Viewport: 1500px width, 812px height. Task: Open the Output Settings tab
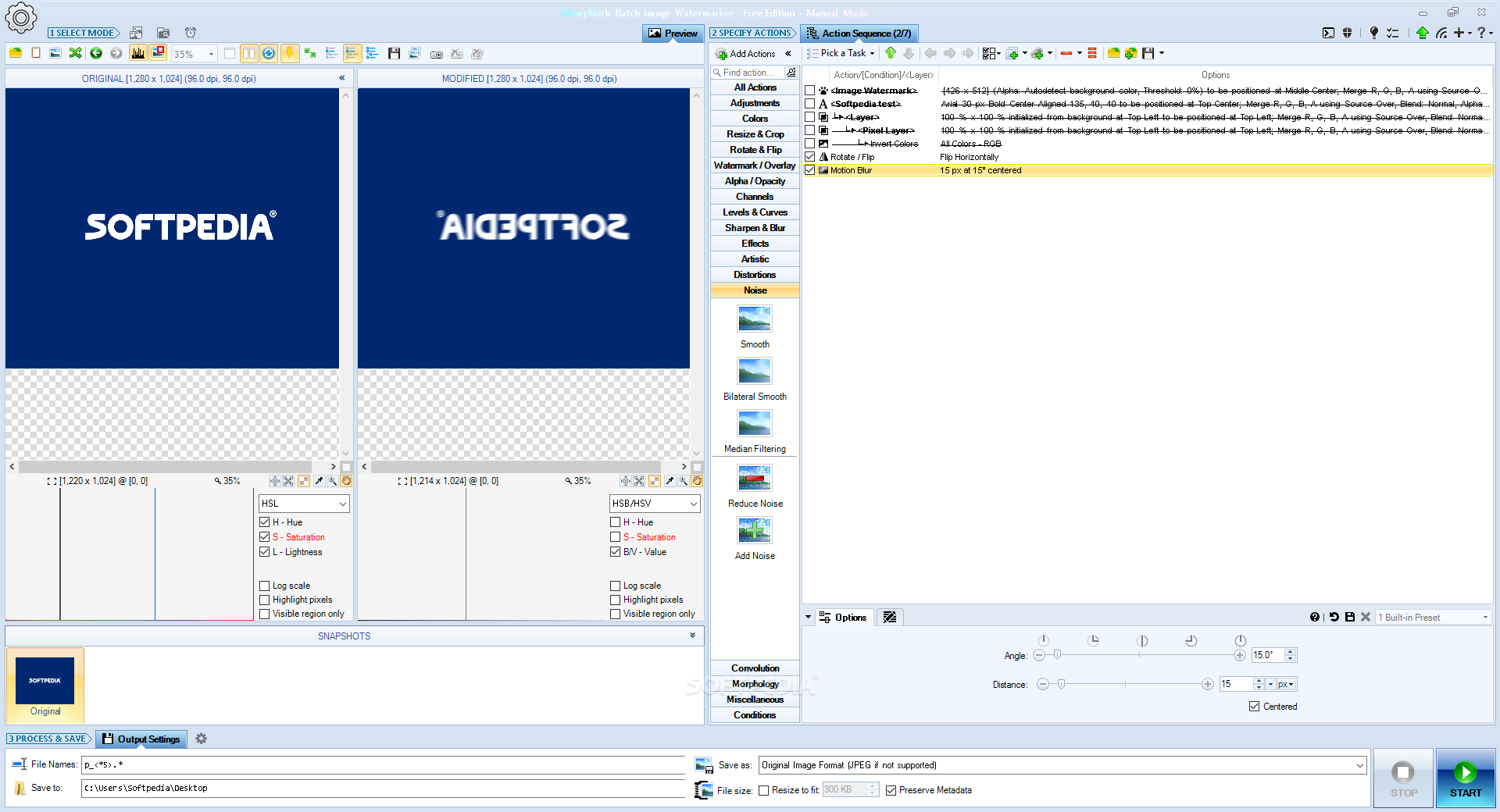(141, 739)
